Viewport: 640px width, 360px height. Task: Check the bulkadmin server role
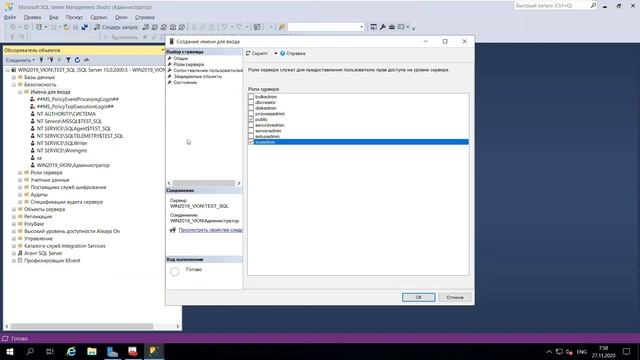tap(251, 97)
